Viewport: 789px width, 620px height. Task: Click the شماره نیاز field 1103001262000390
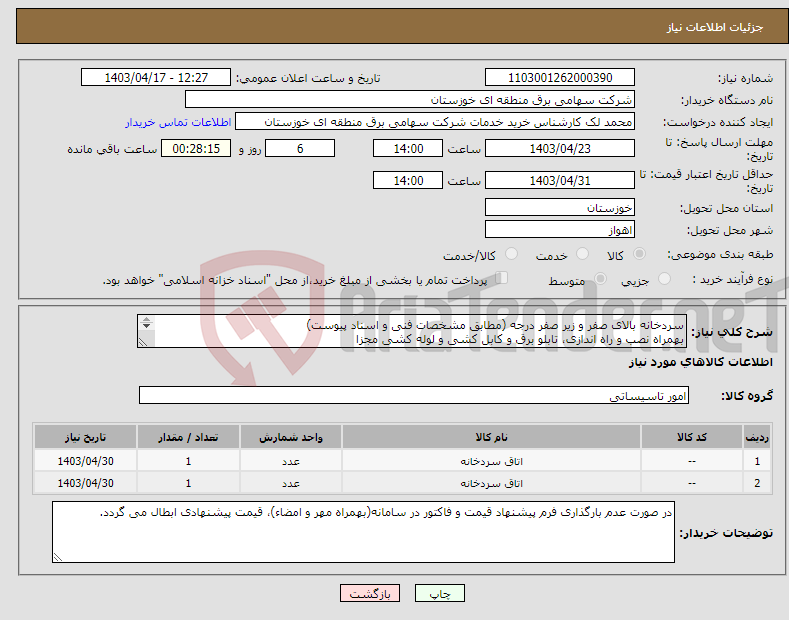560,78
